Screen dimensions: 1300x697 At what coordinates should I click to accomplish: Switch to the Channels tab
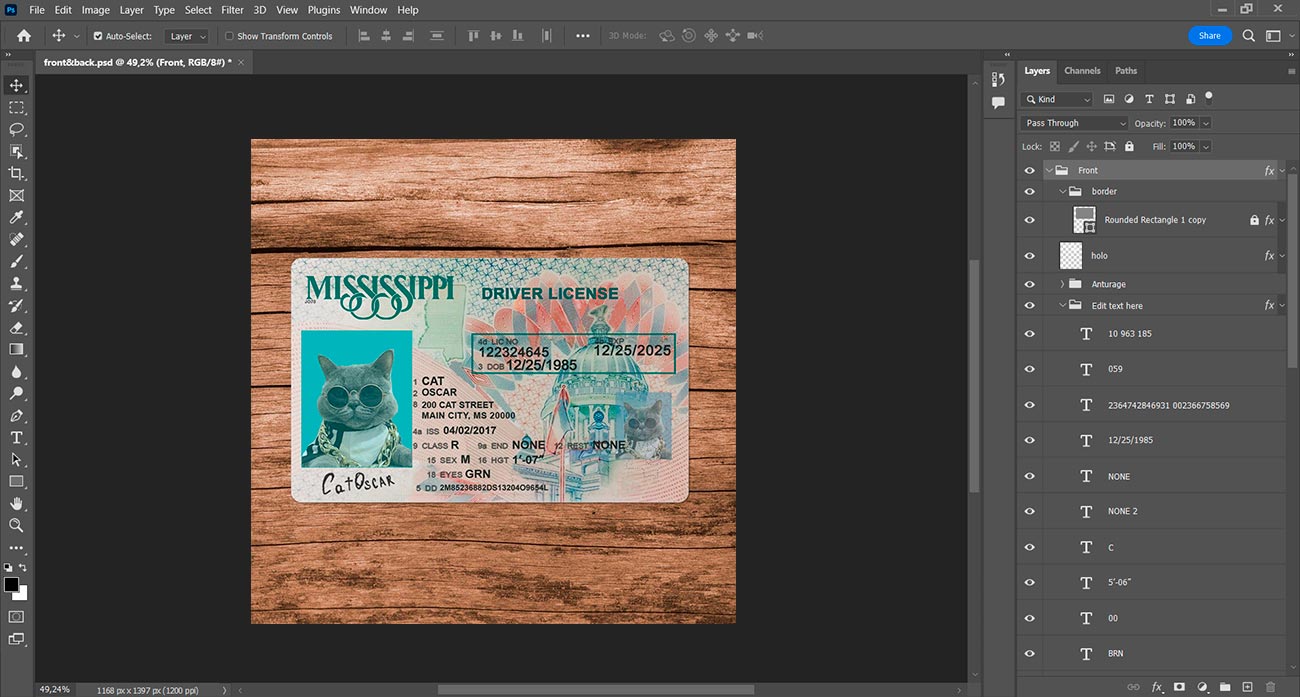tap(1082, 71)
